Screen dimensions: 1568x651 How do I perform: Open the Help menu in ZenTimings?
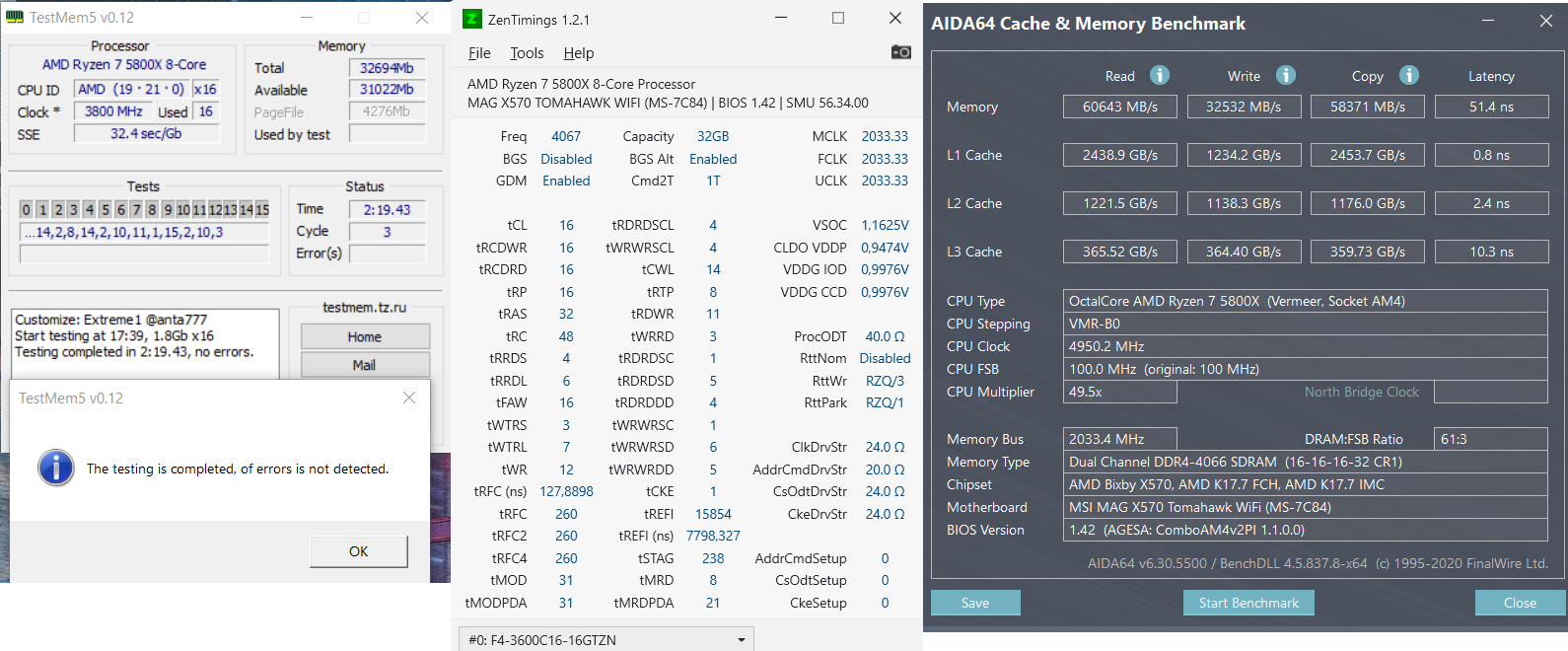point(579,53)
